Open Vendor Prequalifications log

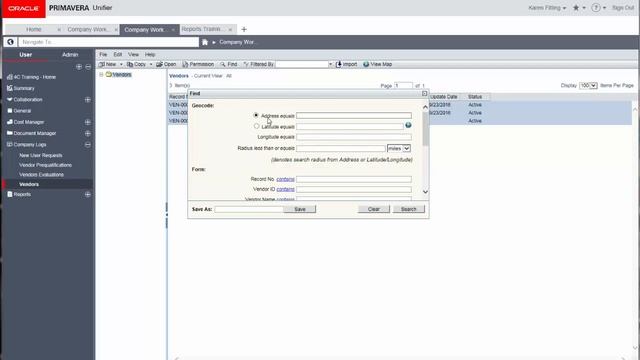point(45,165)
